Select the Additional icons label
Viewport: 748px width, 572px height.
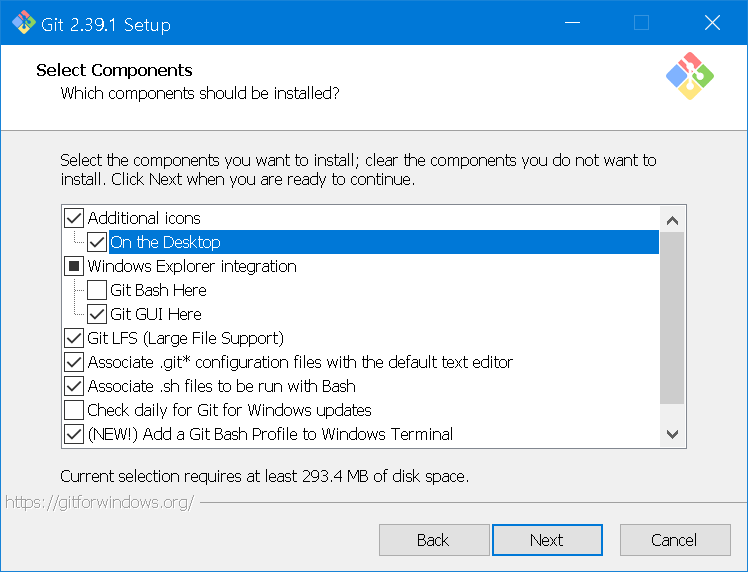pyautogui.click(x=144, y=218)
